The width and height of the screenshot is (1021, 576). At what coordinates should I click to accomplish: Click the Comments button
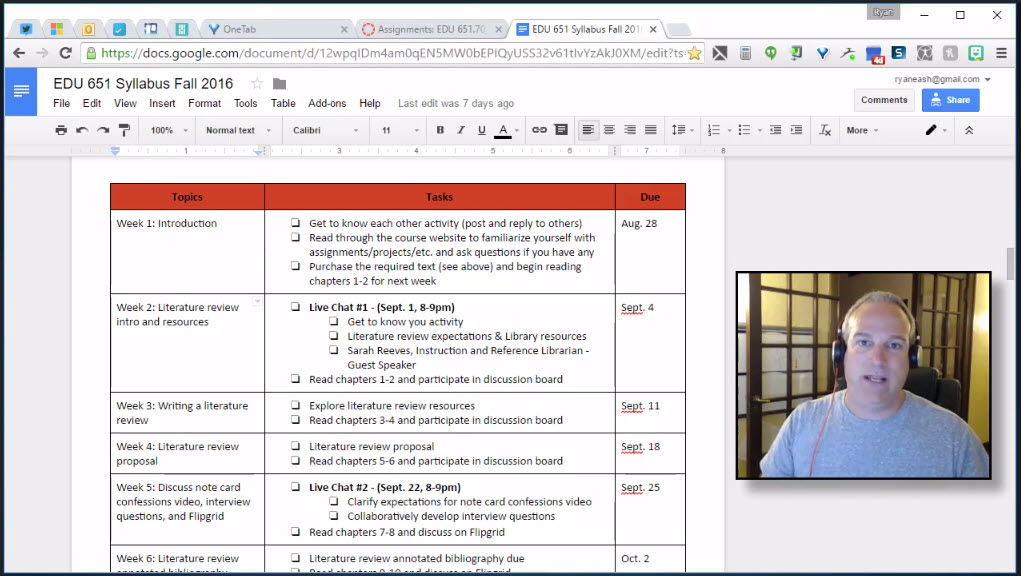click(x=884, y=100)
